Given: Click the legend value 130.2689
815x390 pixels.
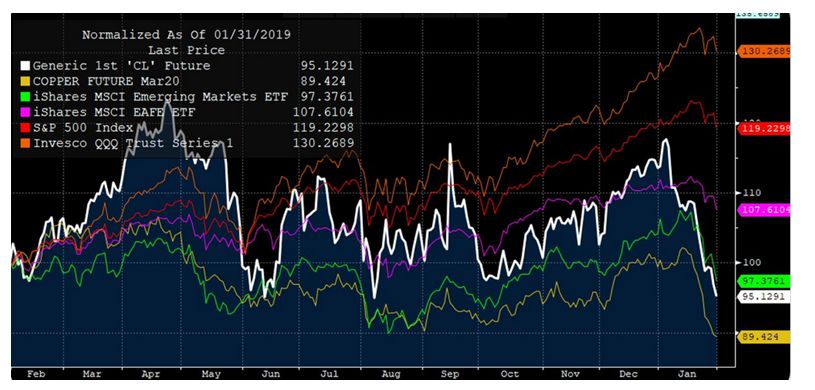Looking at the screenshot, I should [x=323, y=143].
